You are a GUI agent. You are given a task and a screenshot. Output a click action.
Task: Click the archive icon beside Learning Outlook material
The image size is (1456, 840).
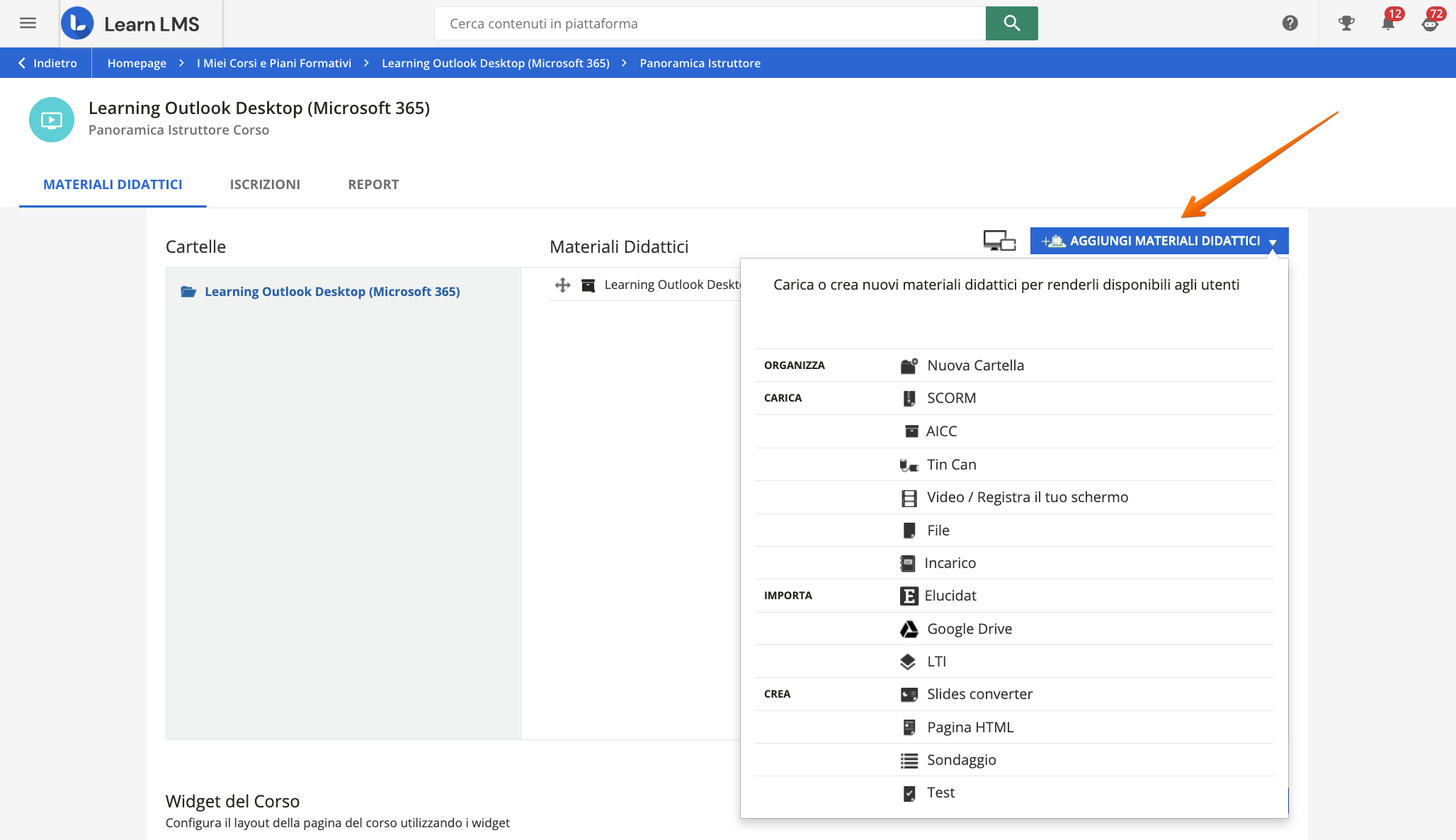588,285
